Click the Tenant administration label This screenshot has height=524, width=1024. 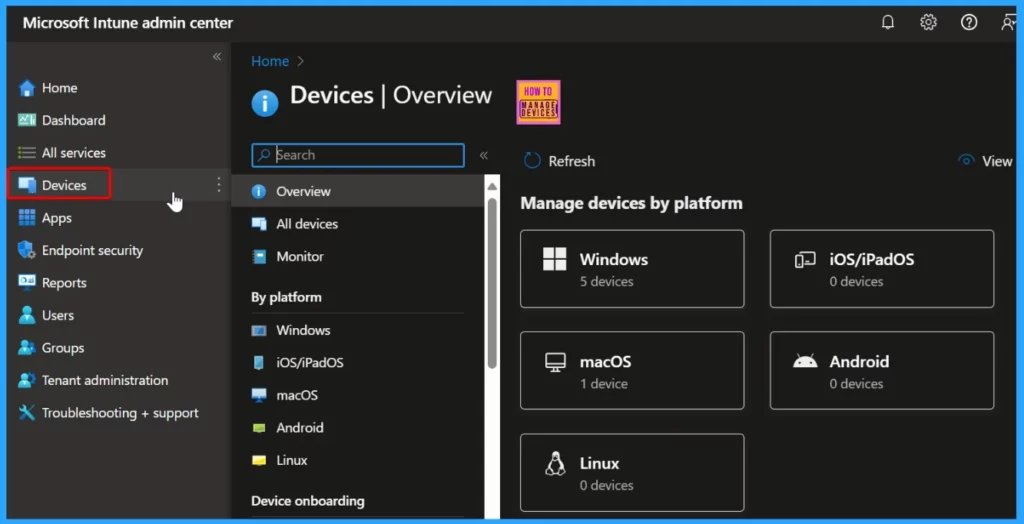coord(105,380)
